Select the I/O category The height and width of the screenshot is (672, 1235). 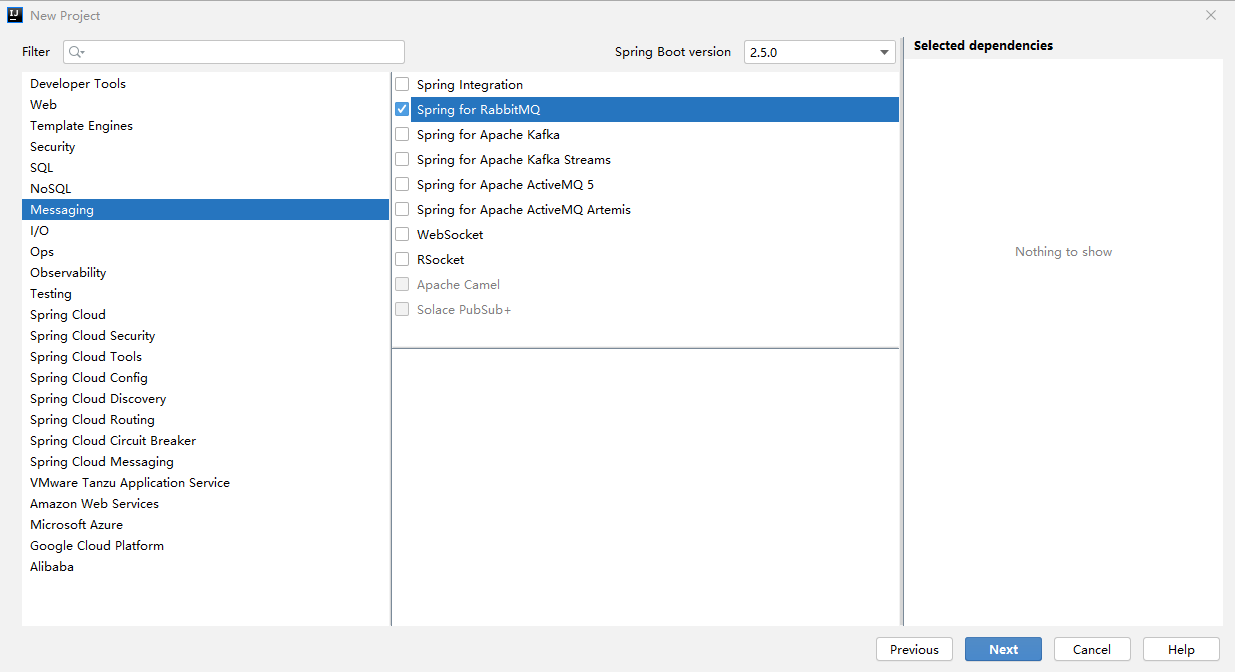(x=205, y=231)
